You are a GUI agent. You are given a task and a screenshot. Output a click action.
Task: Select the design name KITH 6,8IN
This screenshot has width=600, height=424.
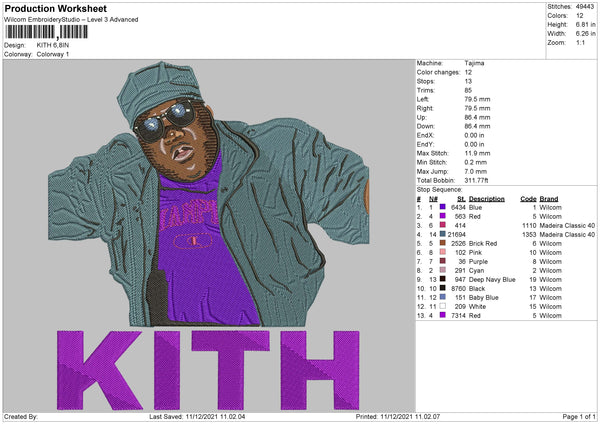(x=53, y=45)
